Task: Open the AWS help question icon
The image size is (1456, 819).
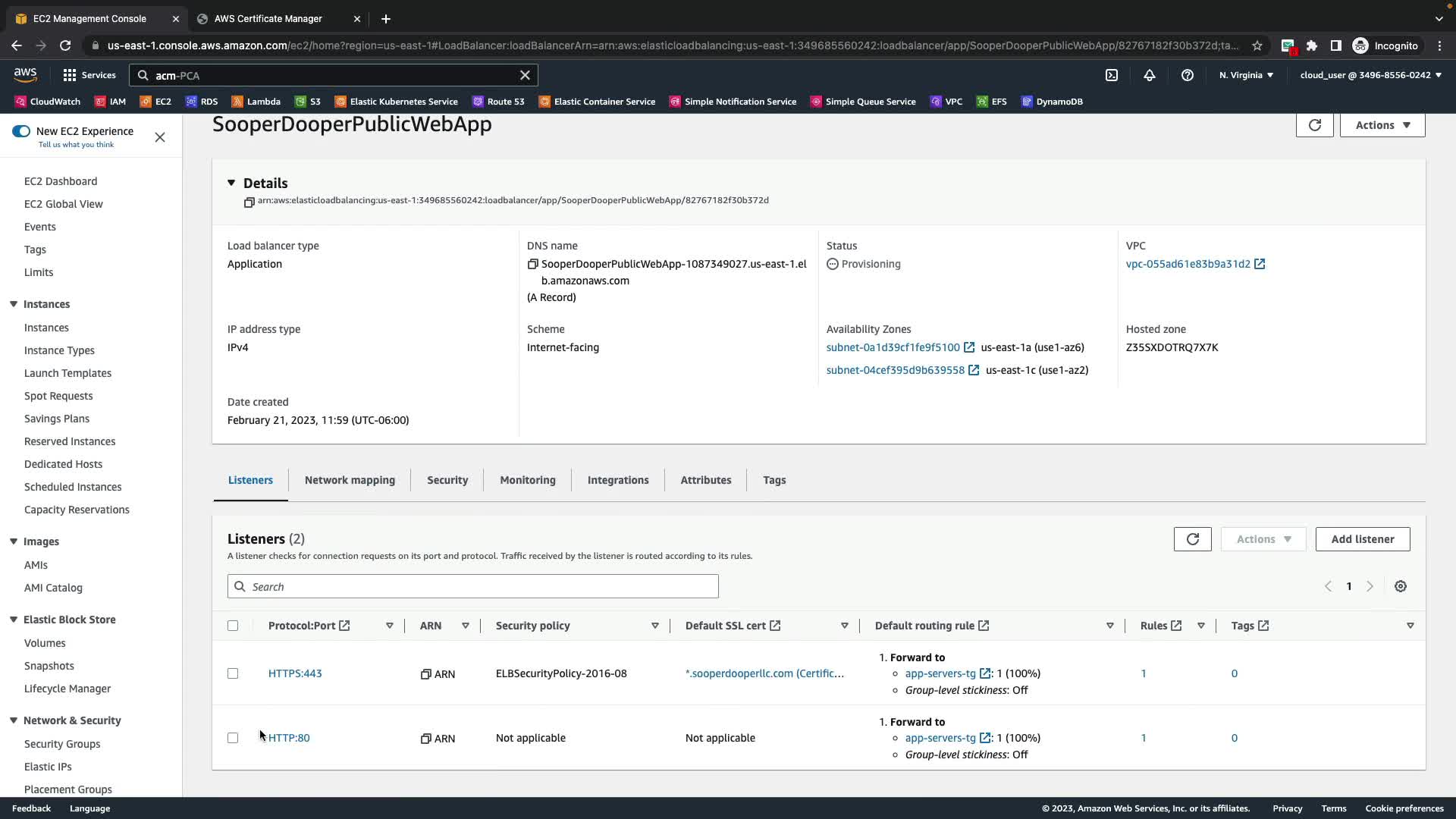Action: pyautogui.click(x=1188, y=75)
